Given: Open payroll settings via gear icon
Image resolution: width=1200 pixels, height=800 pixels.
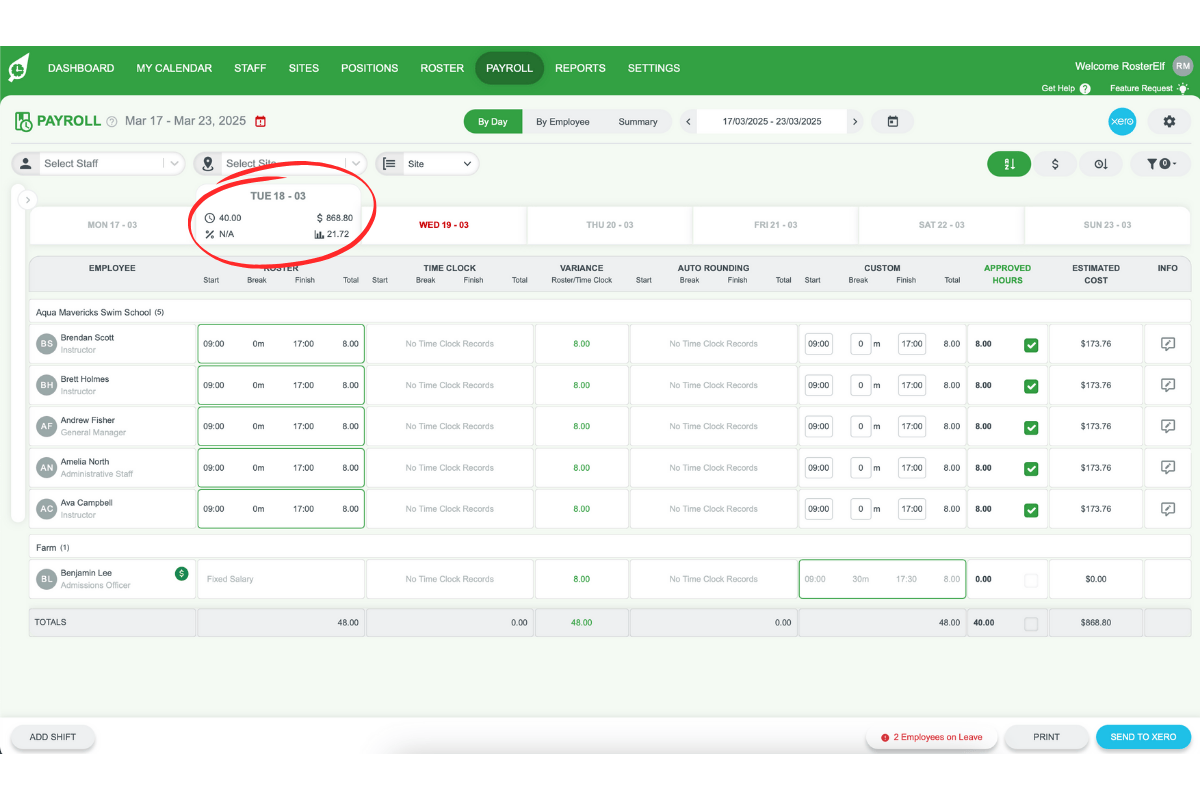Looking at the screenshot, I should click(x=1168, y=121).
